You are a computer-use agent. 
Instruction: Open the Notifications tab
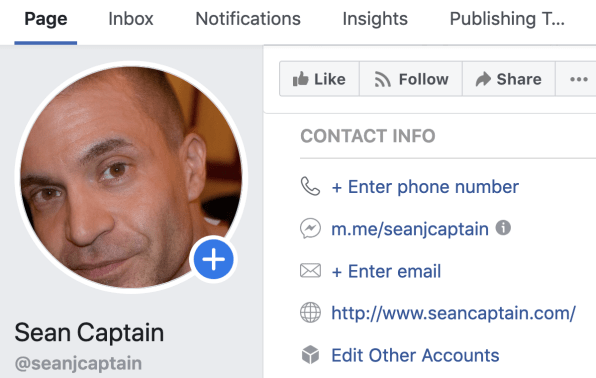click(x=248, y=19)
